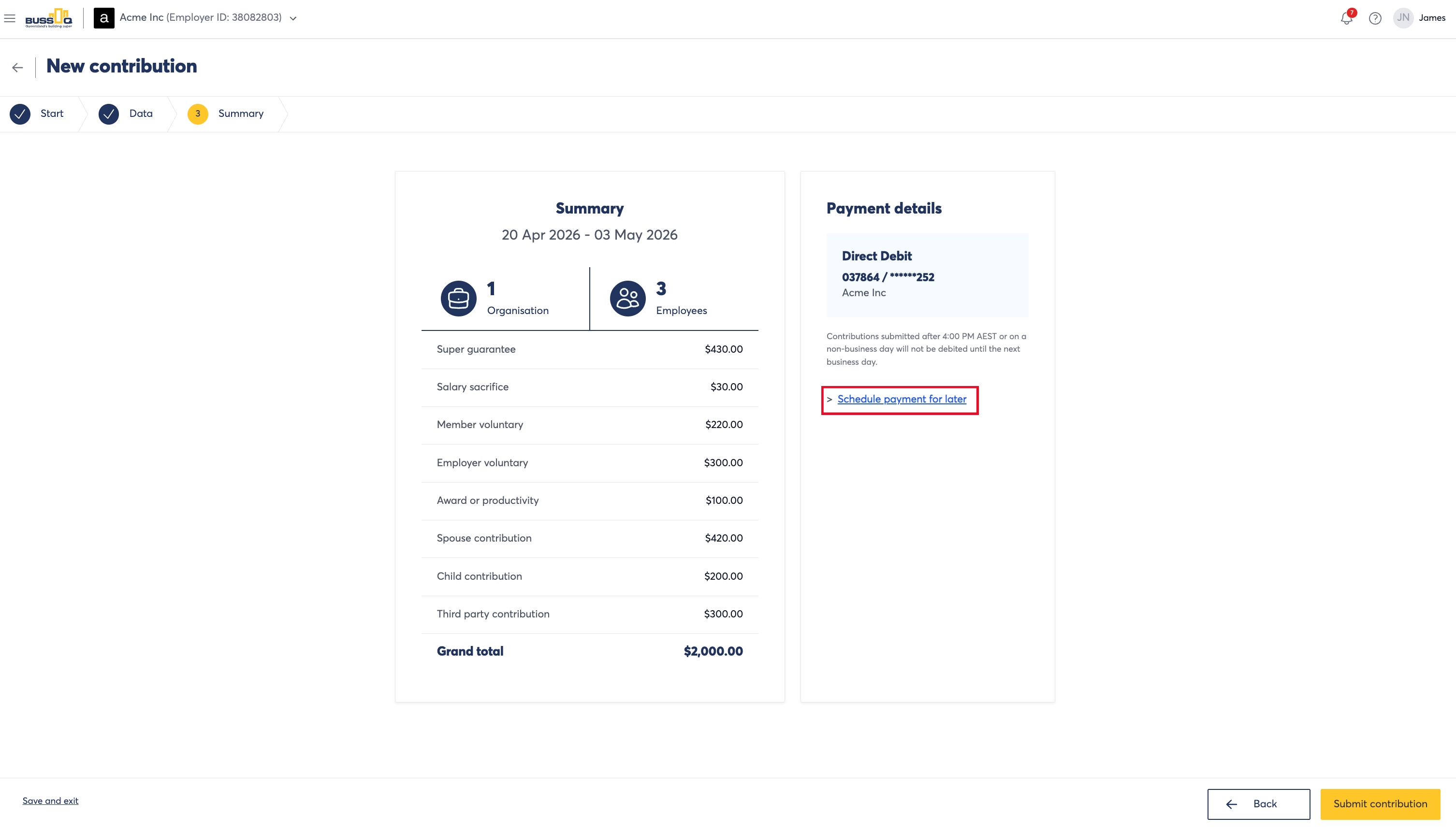1456x830 pixels.
Task: Open the notifications bell
Action: pyautogui.click(x=1346, y=18)
